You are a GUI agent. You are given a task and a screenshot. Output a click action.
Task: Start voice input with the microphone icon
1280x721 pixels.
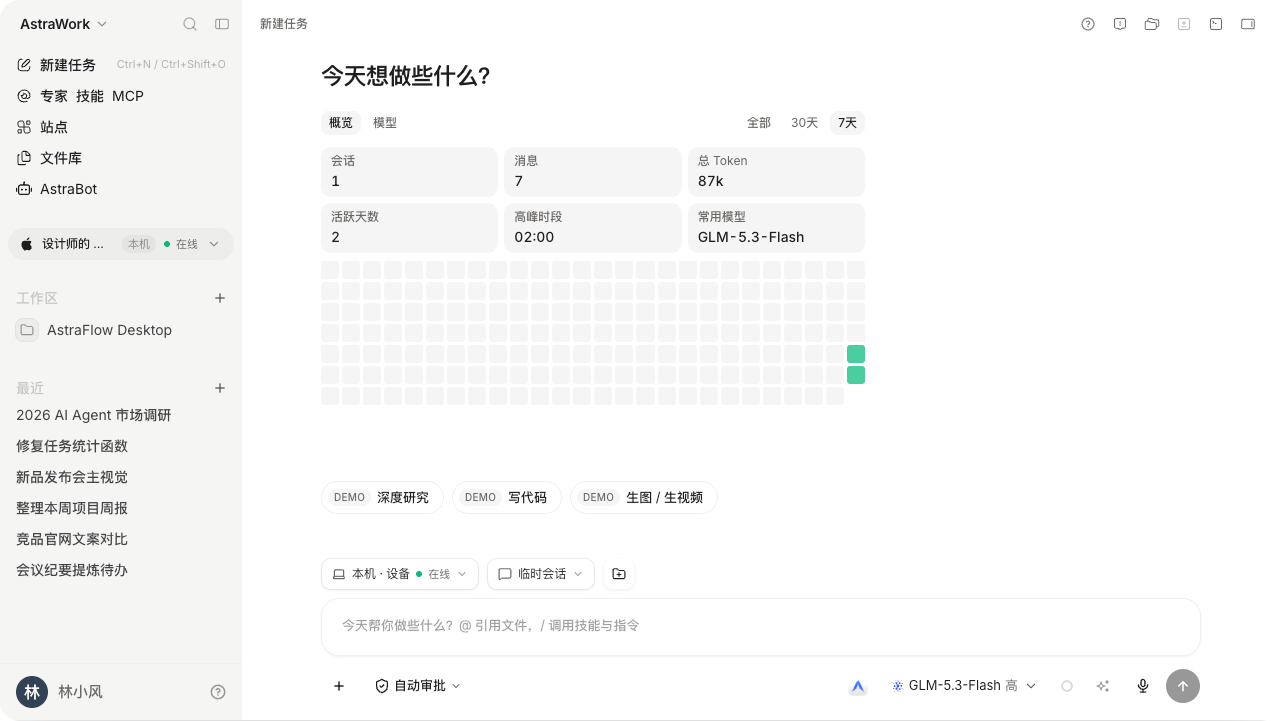point(1143,686)
